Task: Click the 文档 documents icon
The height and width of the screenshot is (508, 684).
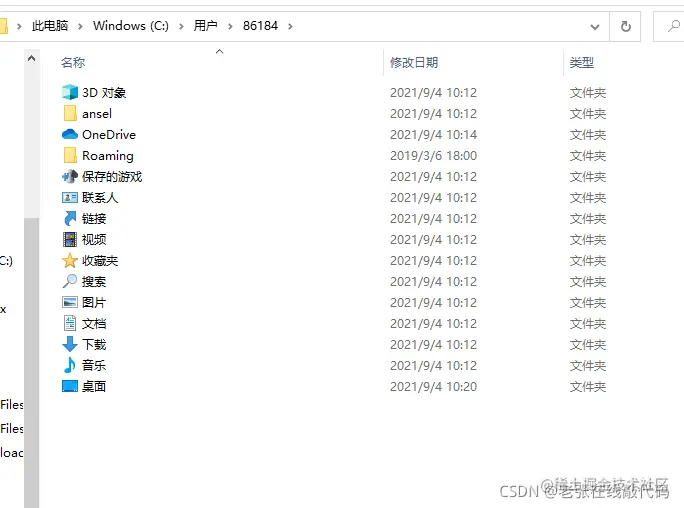Action: point(70,323)
